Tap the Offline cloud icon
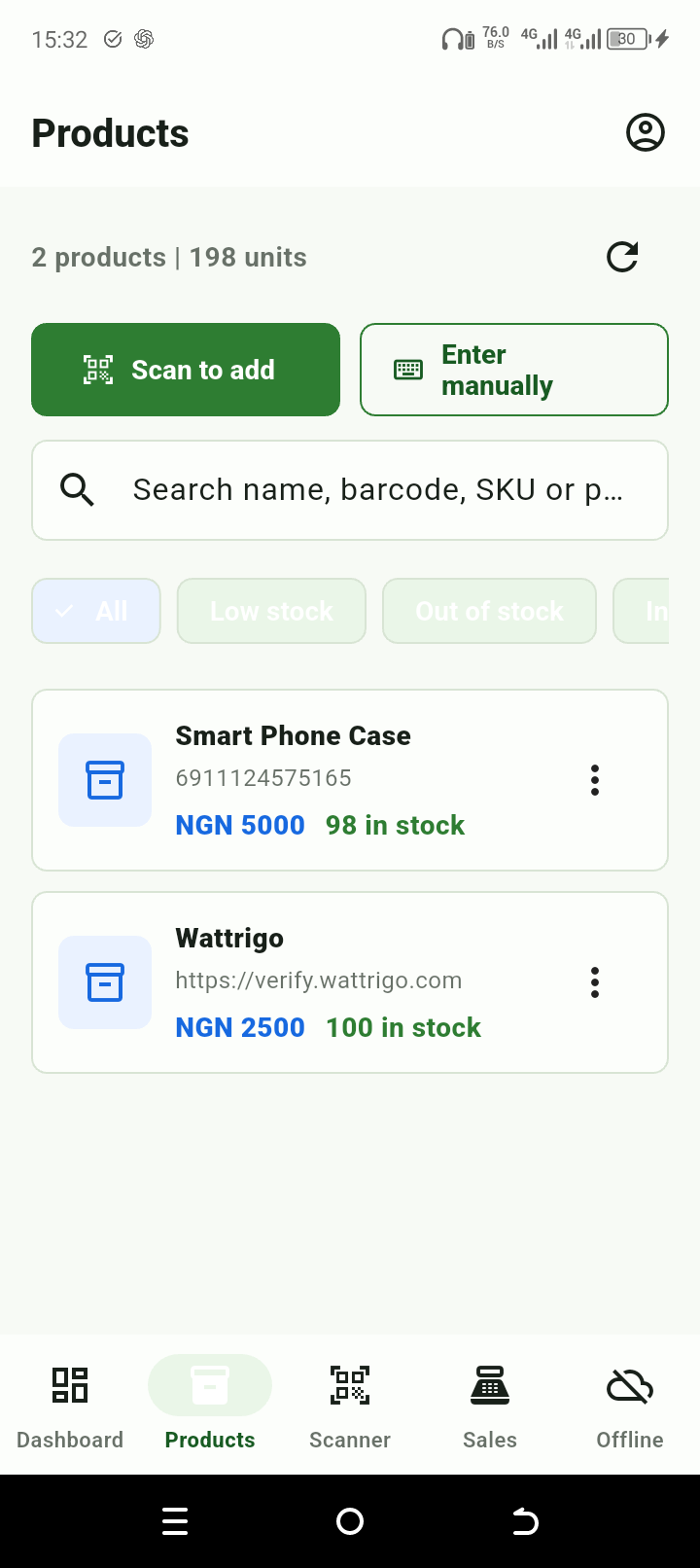This screenshot has width=700, height=1568. click(630, 1386)
